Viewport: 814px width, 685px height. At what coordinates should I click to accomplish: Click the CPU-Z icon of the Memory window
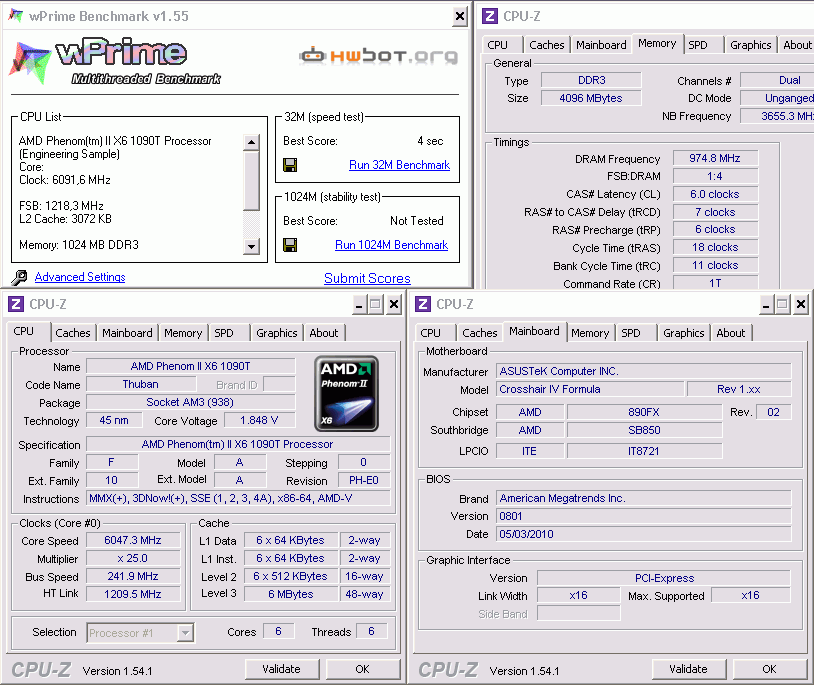point(490,16)
